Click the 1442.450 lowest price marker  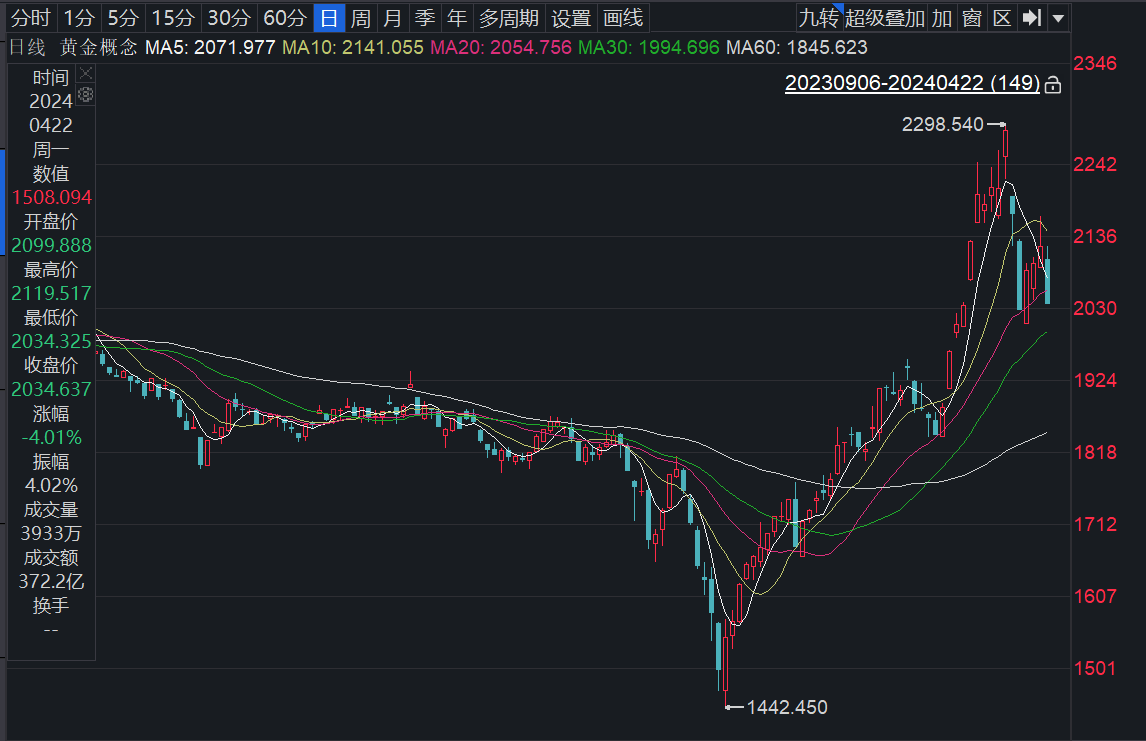[x=787, y=707]
